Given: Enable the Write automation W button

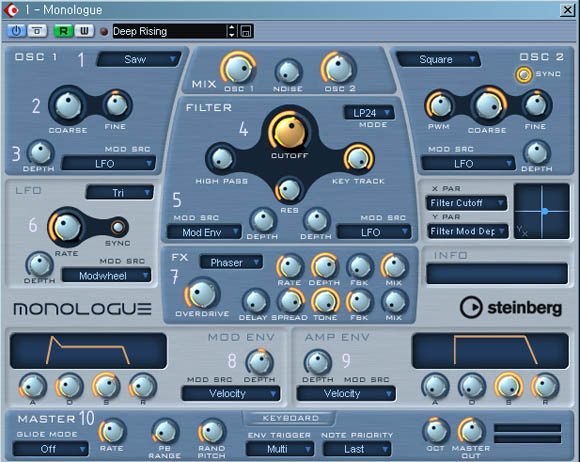Looking at the screenshot, I should coord(84,31).
